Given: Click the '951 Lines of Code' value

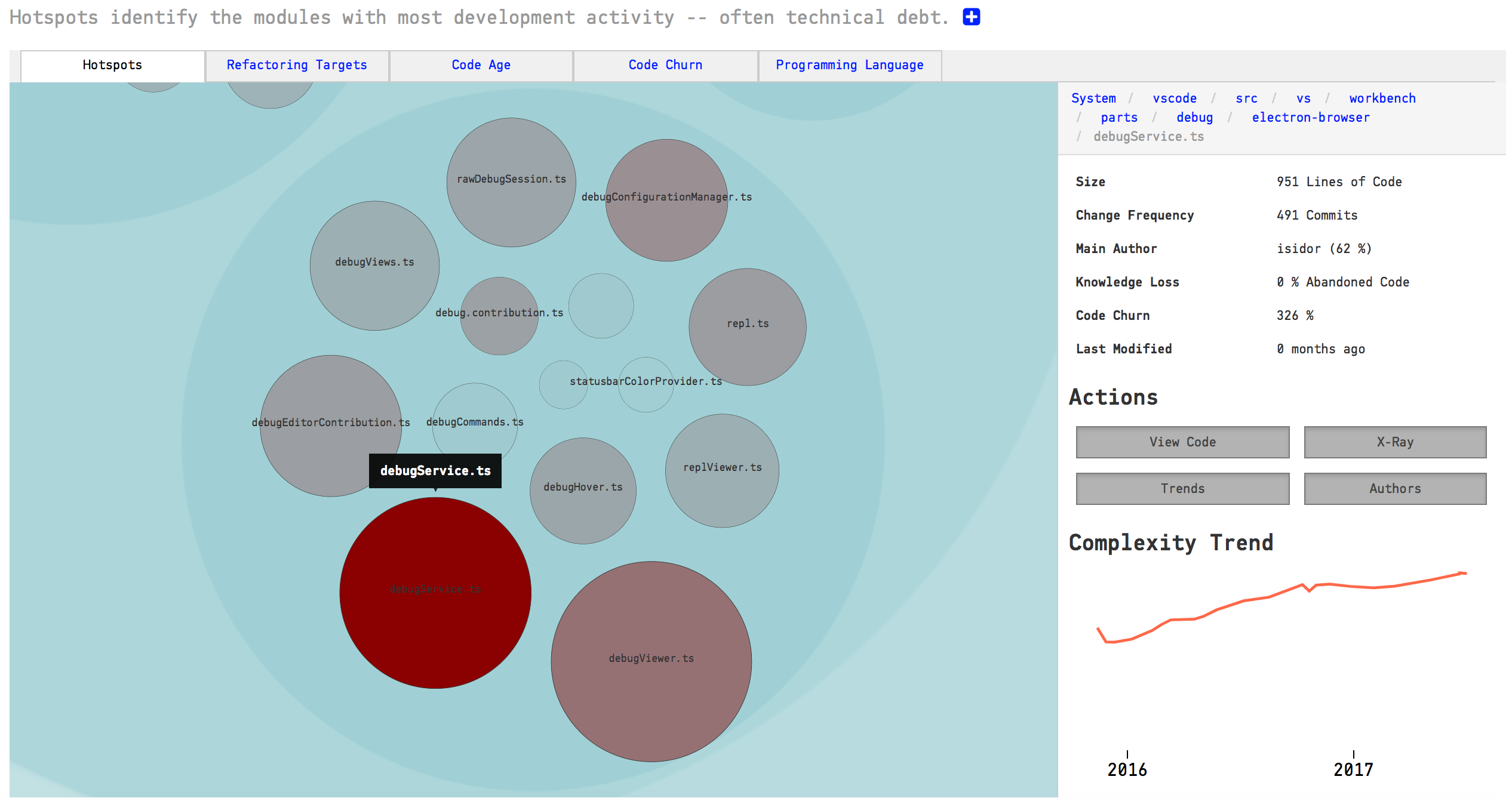Looking at the screenshot, I should point(1339,182).
